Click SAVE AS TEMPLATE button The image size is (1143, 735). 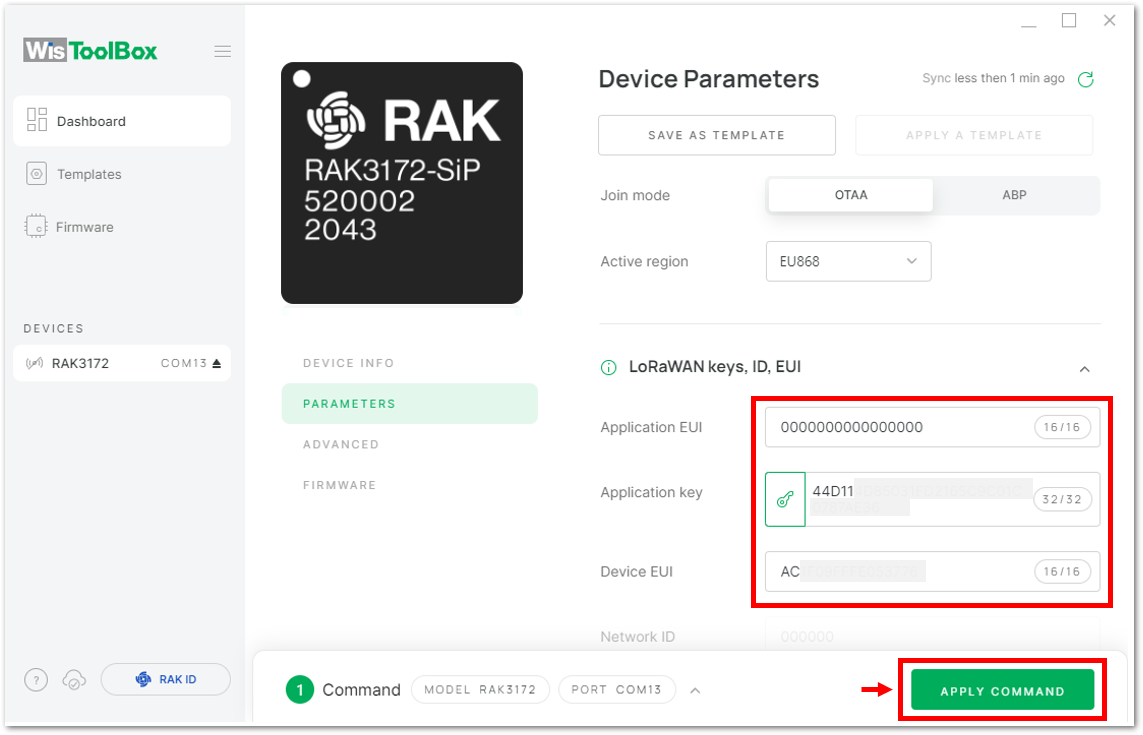(717, 135)
